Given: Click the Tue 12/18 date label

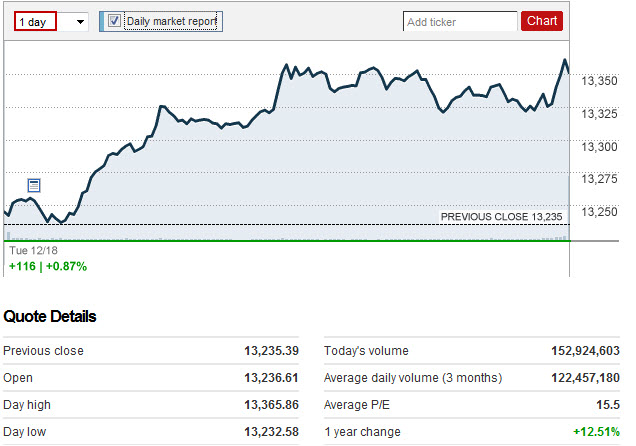Looking at the screenshot, I should click(33, 250).
